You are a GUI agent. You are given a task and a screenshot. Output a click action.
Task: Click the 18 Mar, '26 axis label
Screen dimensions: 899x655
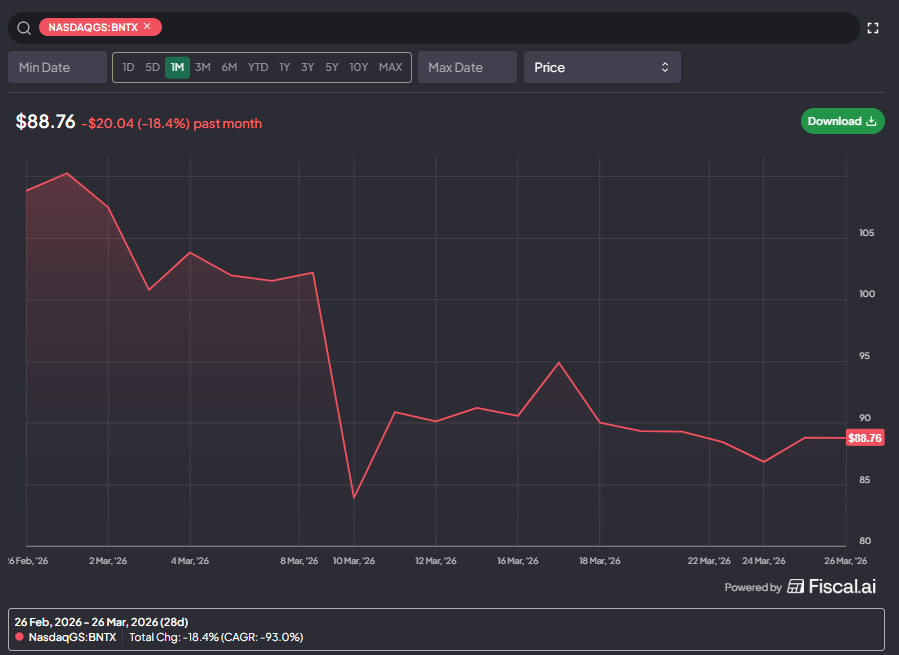[600, 560]
